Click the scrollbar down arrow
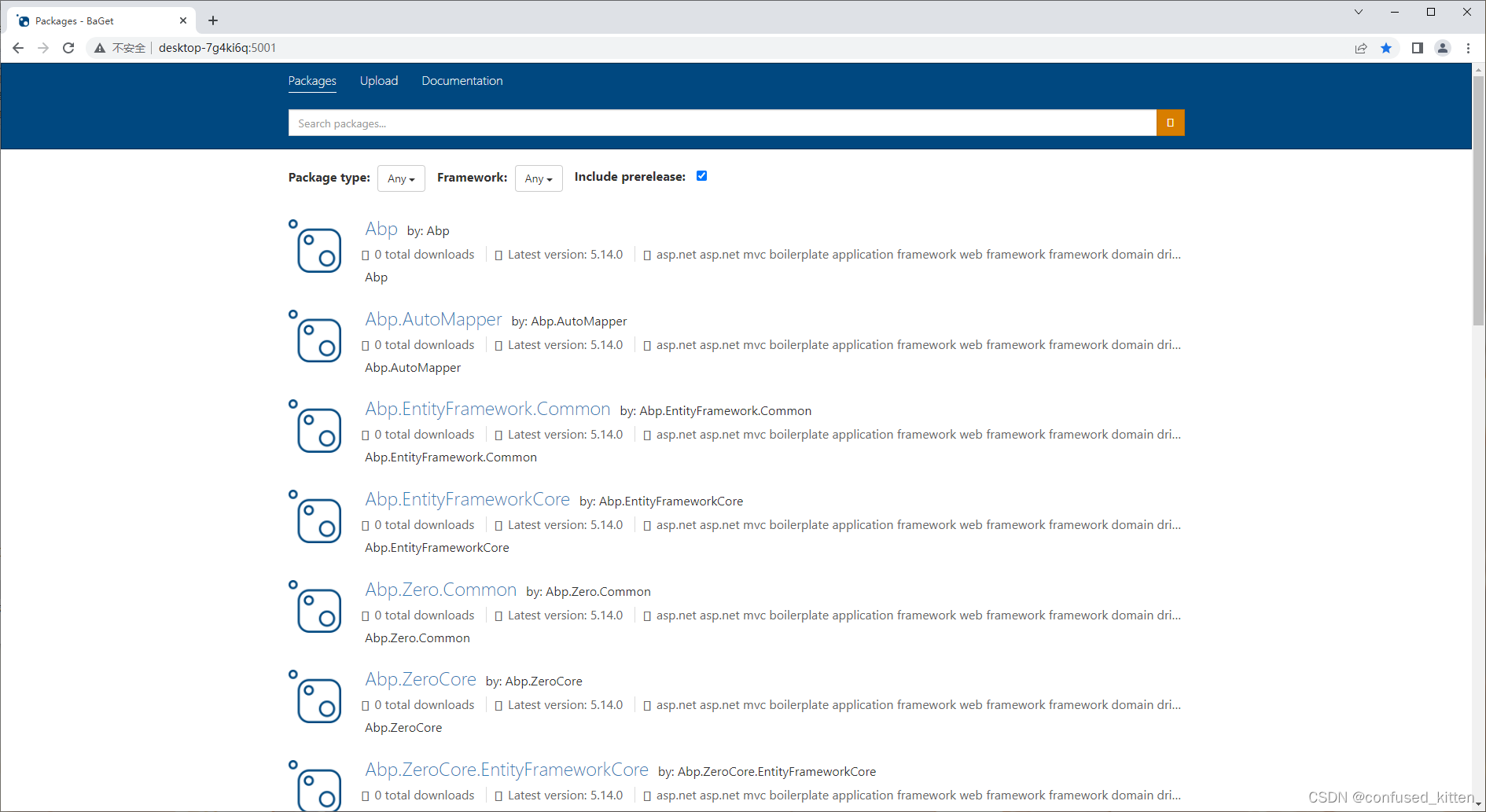Viewport: 1486px width, 812px height. click(1478, 804)
